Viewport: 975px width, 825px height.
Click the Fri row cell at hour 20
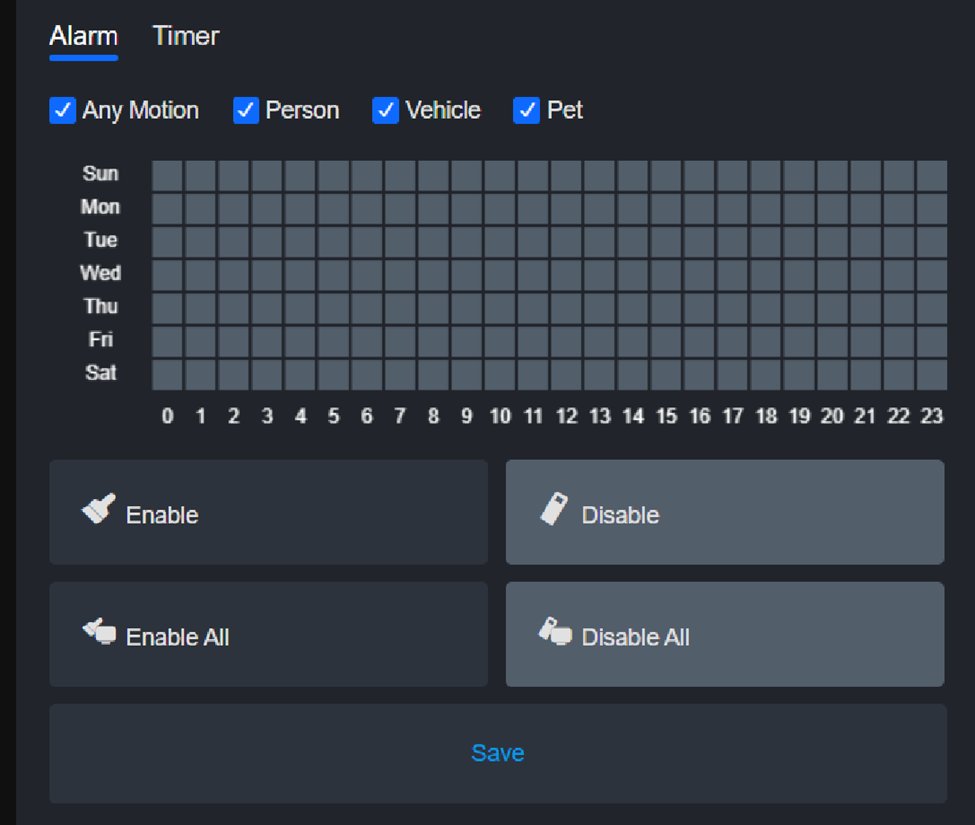click(x=832, y=342)
